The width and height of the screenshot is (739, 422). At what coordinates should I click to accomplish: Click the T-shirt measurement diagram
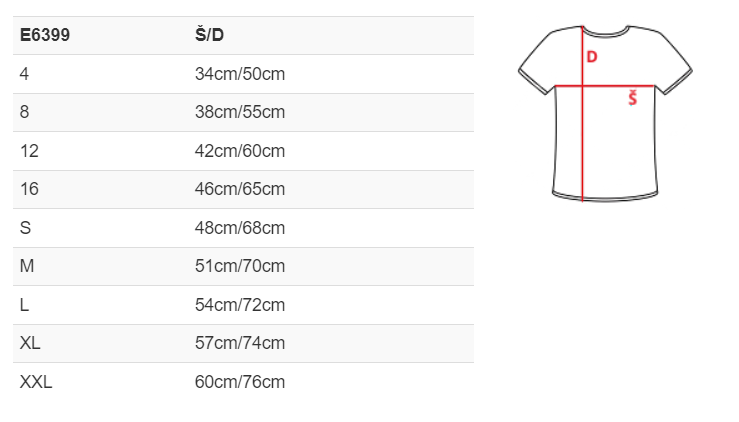pyautogui.click(x=605, y=113)
